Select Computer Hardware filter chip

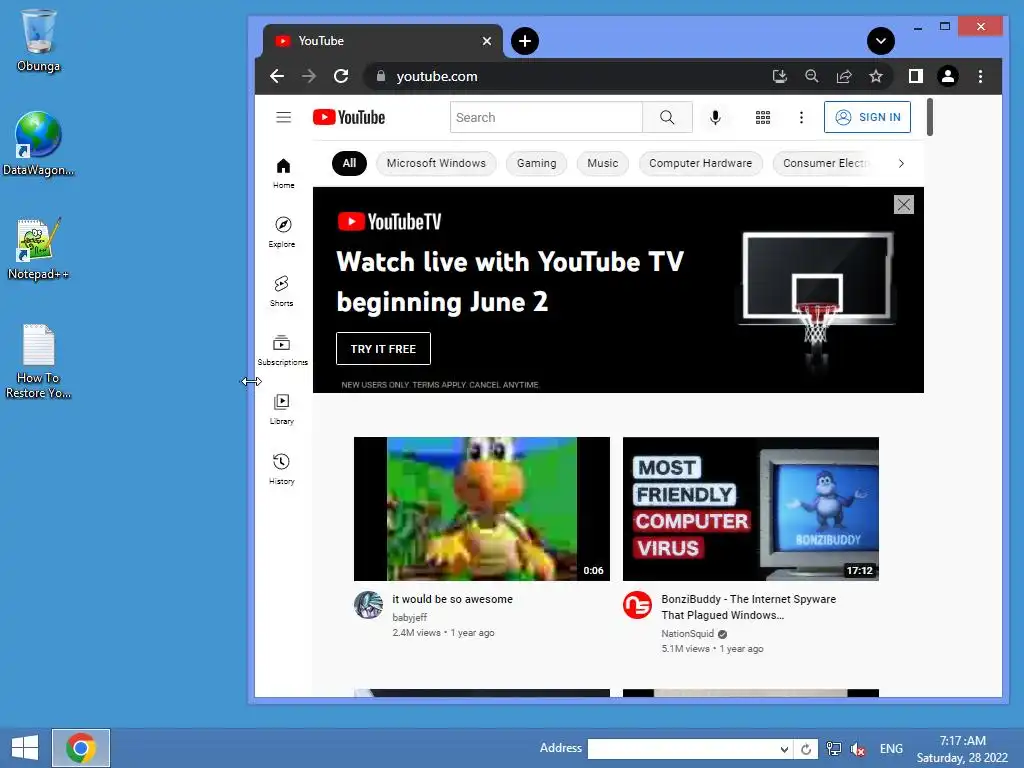point(700,163)
